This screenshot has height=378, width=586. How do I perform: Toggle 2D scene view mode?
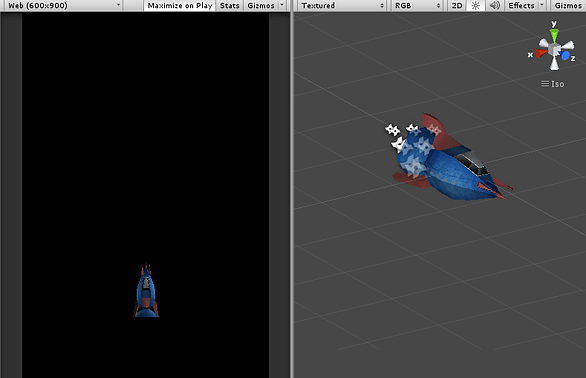tap(457, 5)
